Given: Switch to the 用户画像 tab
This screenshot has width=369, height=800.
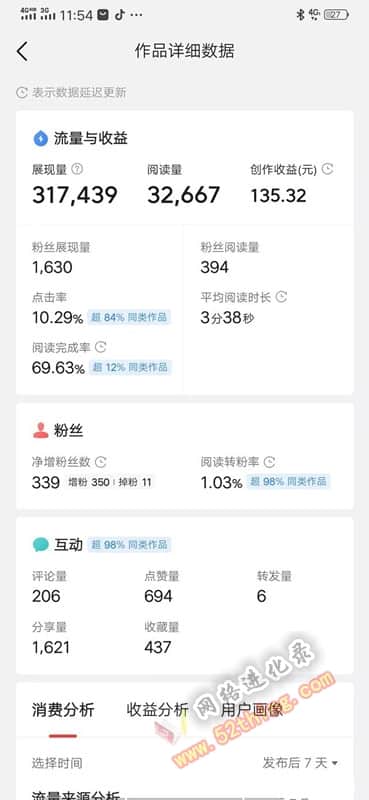Looking at the screenshot, I should click(x=252, y=710).
